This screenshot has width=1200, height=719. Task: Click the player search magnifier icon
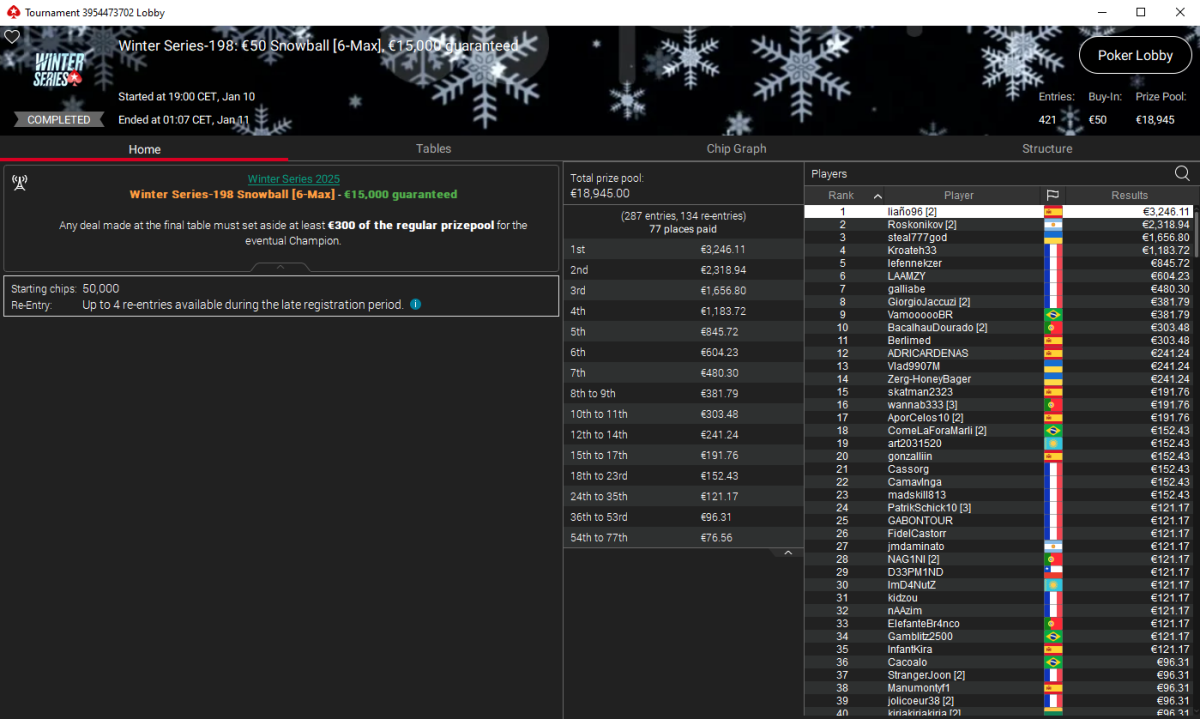tap(1182, 174)
